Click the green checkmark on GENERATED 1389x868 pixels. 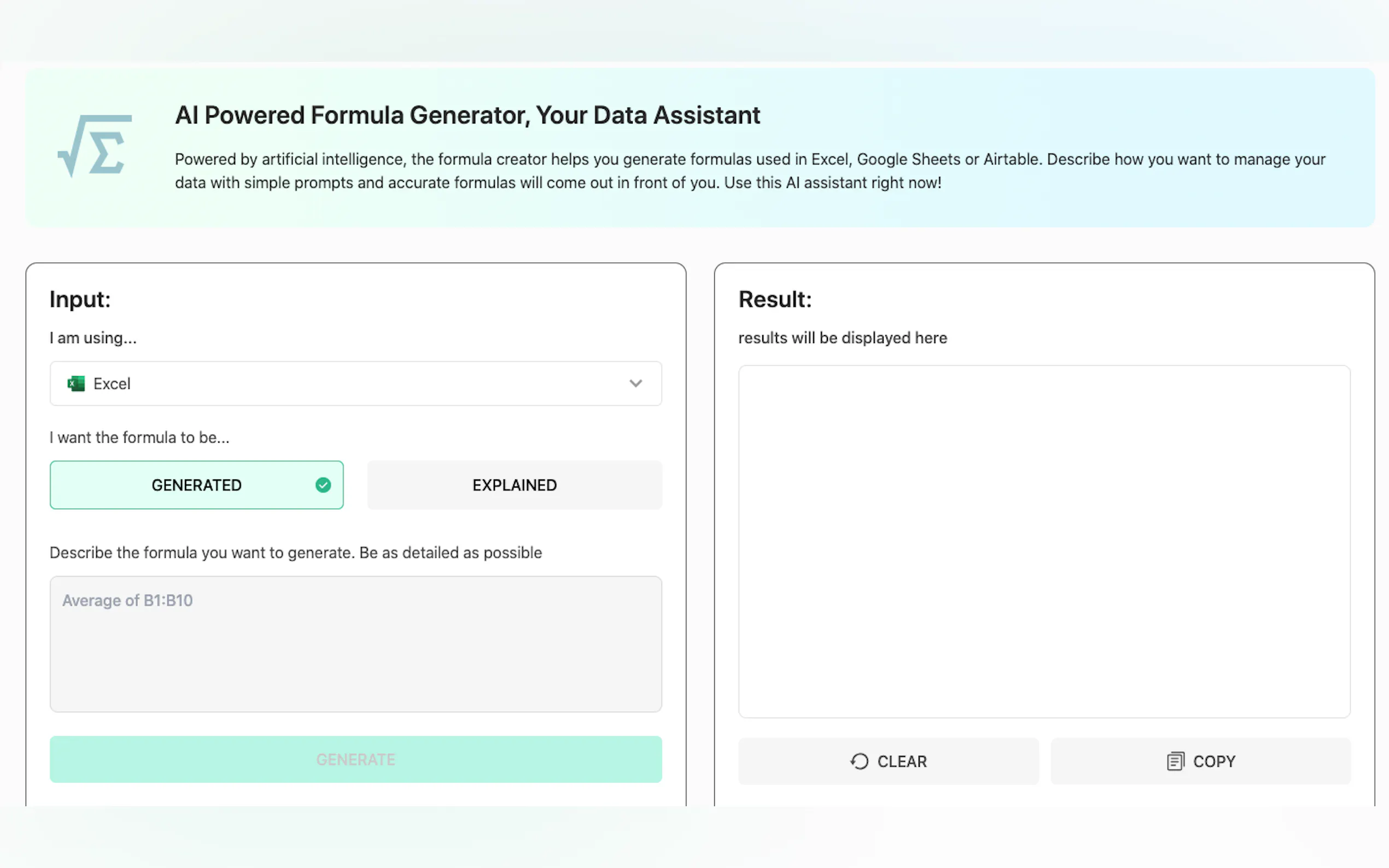click(x=323, y=485)
